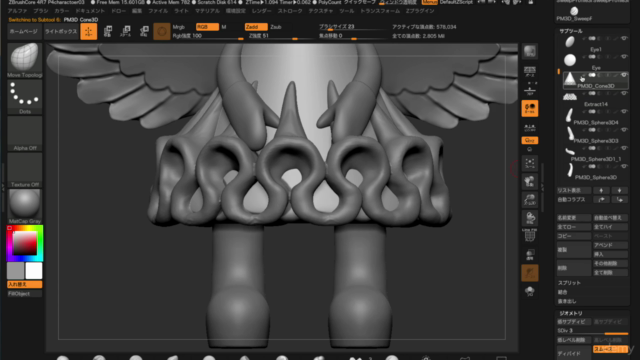Screen dimensions: 640x360
Task: Select the white main color swatch
Action: coord(33,271)
